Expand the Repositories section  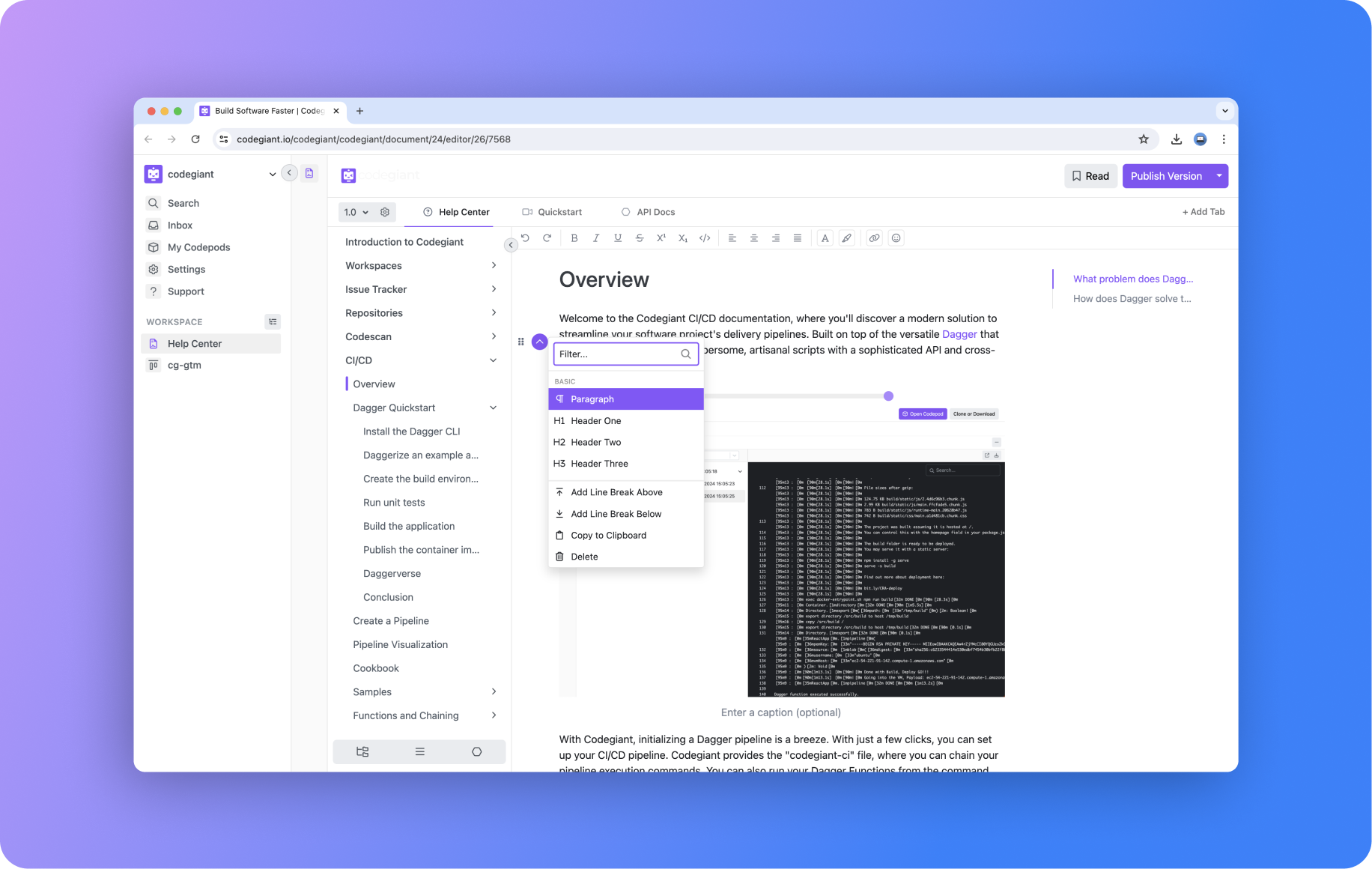(x=494, y=312)
